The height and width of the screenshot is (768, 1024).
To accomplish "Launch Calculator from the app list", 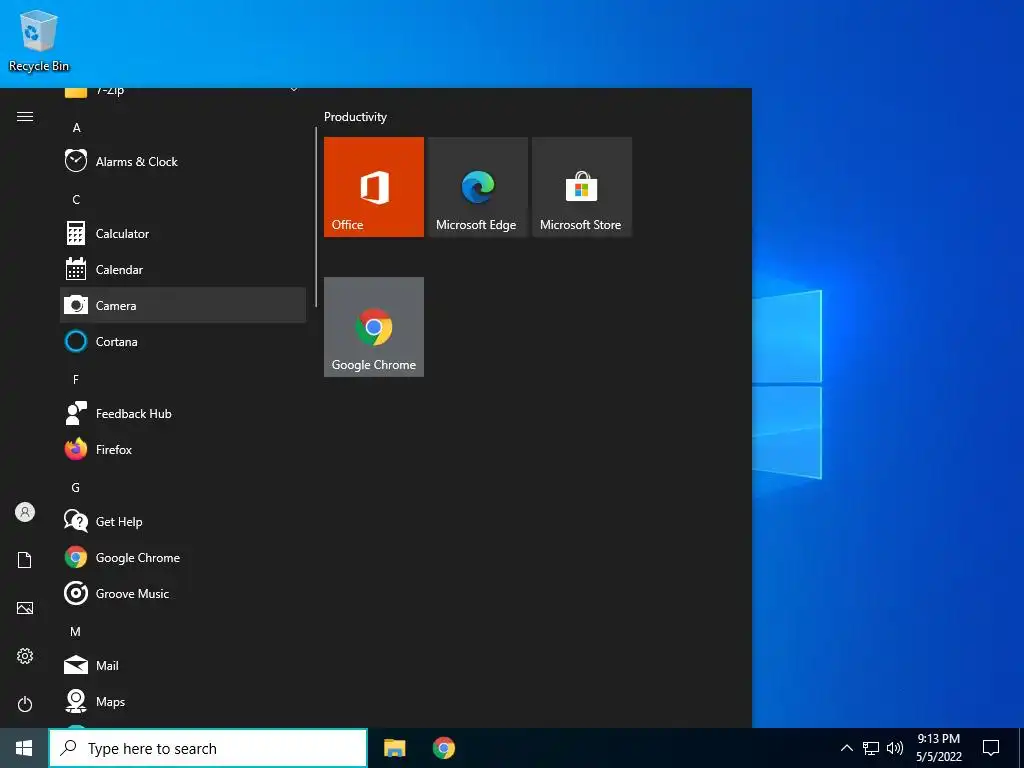I will (183, 233).
